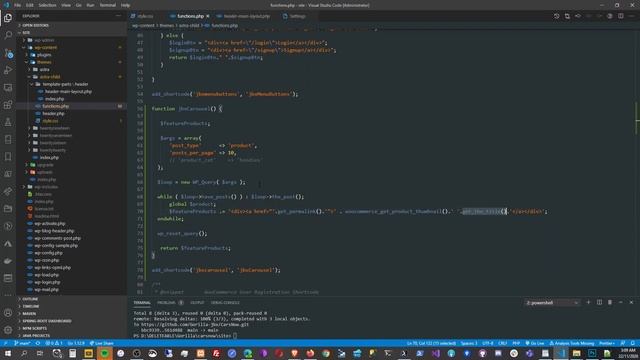Switch to header-main-layout.php editor tab
Screen dimensions: 640x360
click(247, 16)
